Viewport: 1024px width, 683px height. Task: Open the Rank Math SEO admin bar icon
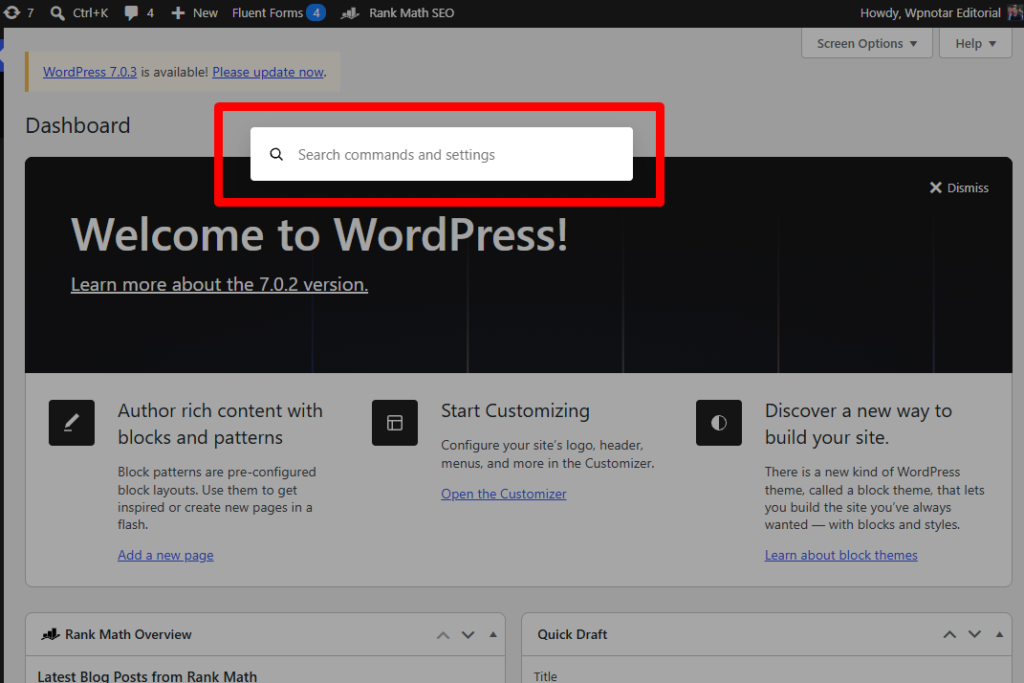pos(350,13)
